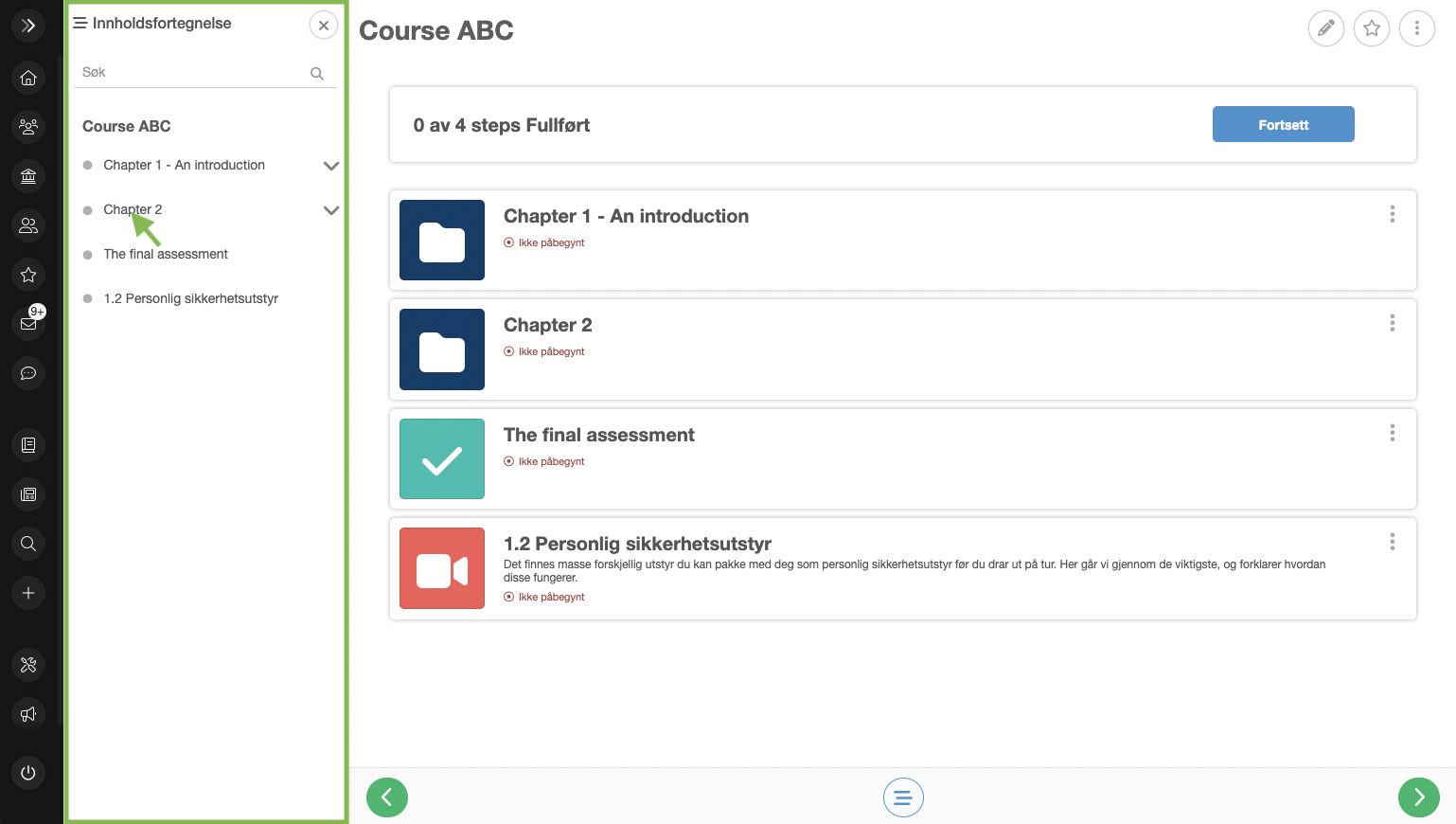This screenshot has height=824, width=1456.
Task: Select the search icon in left sidebar
Action: 28,543
